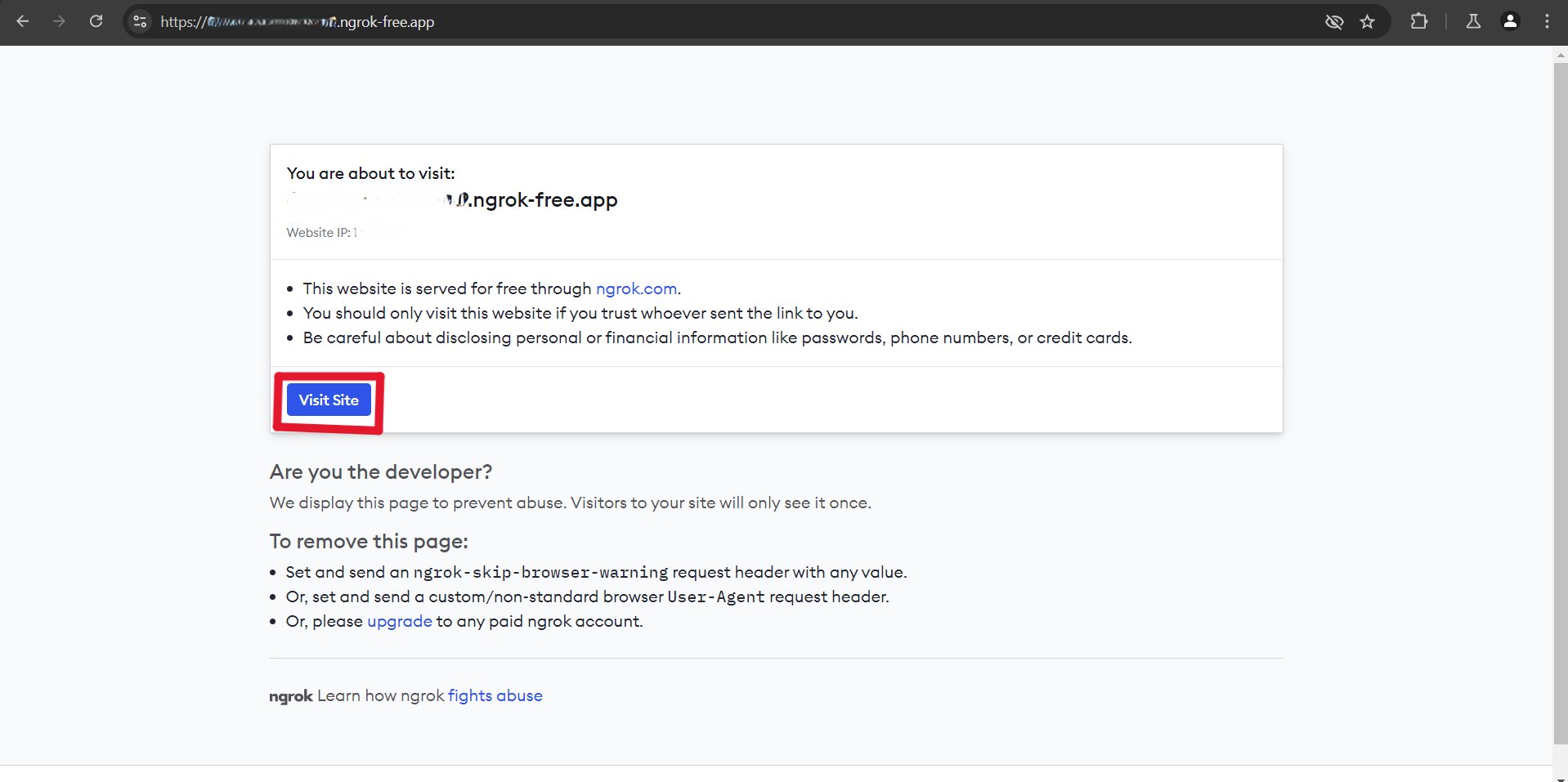Open the ngrok.com link

(x=636, y=288)
